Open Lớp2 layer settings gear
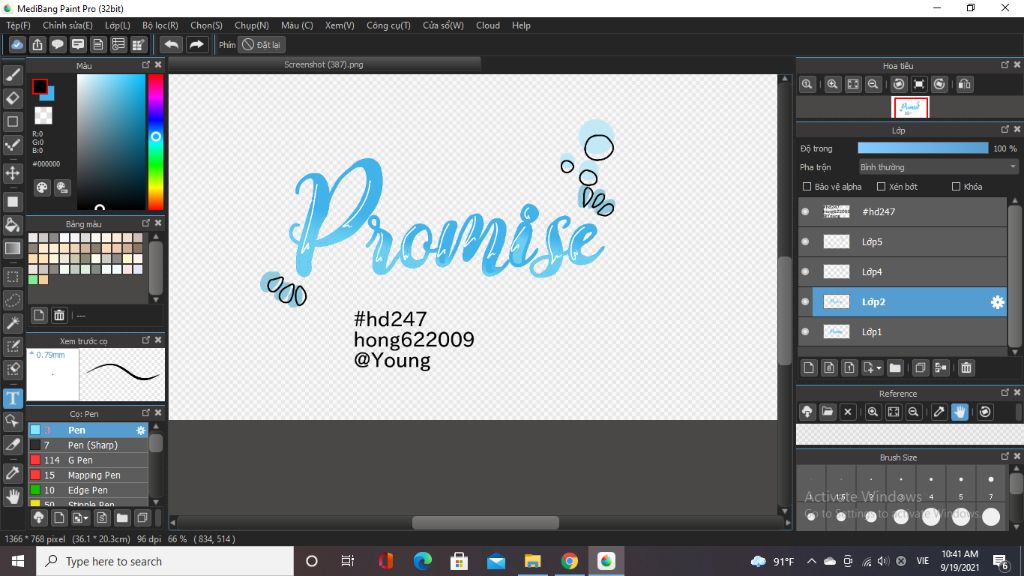This screenshot has height=576, width=1024. (x=997, y=302)
